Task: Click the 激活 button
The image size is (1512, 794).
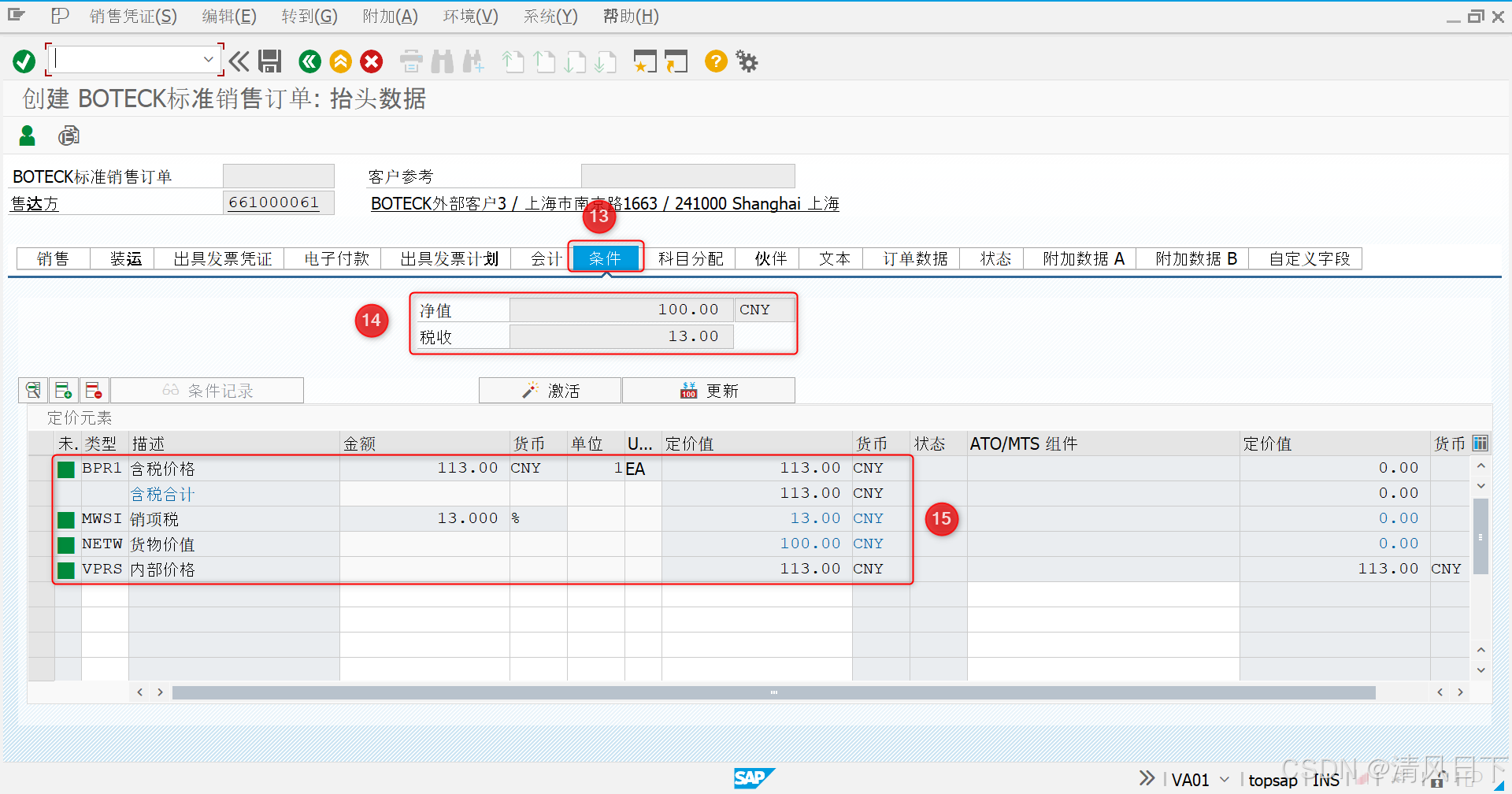Action: tap(550, 390)
